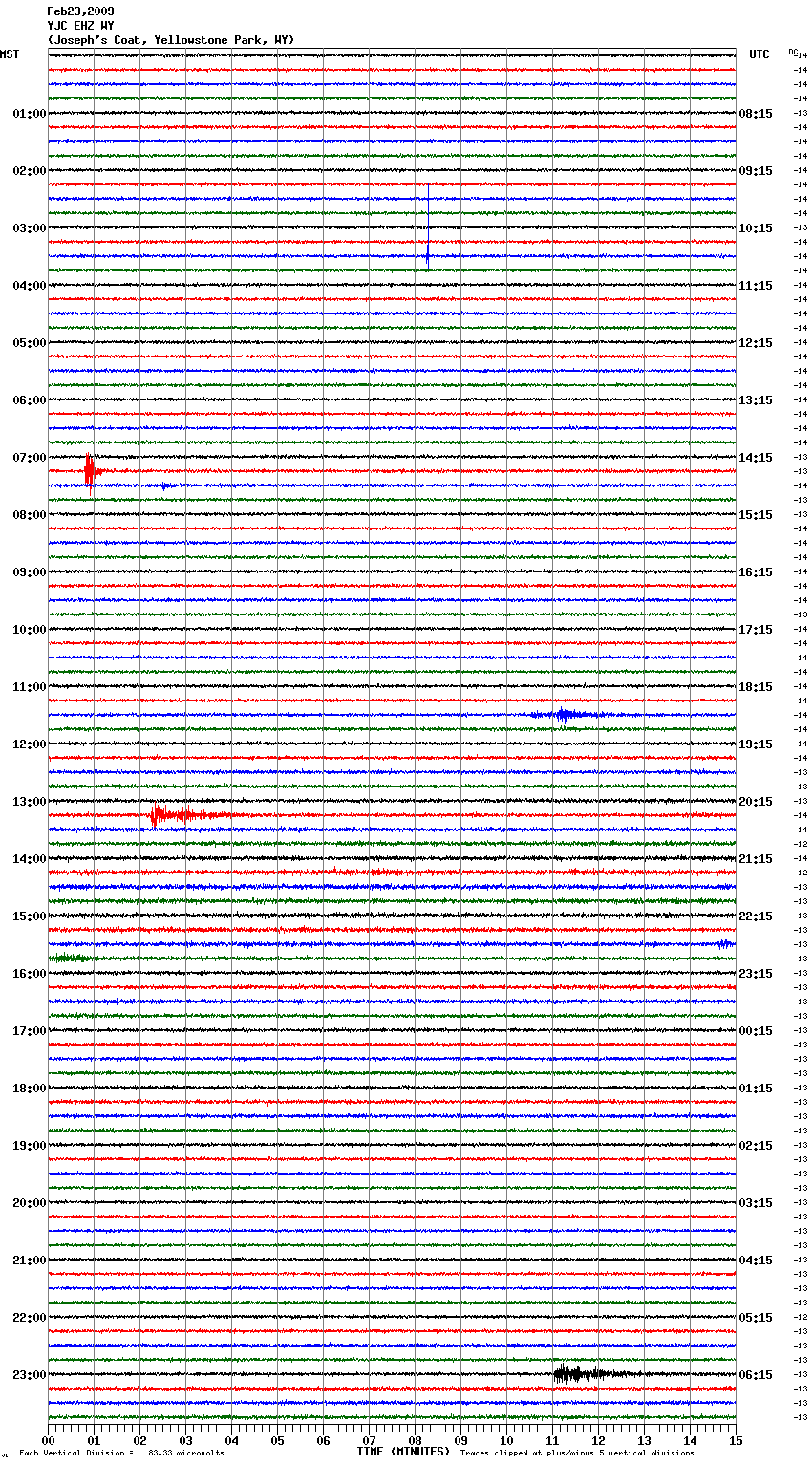Image resolution: width=812 pixels, height=1466 pixels.
Task: Click minute 14 on the bottom axis
Action: (x=690, y=1440)
